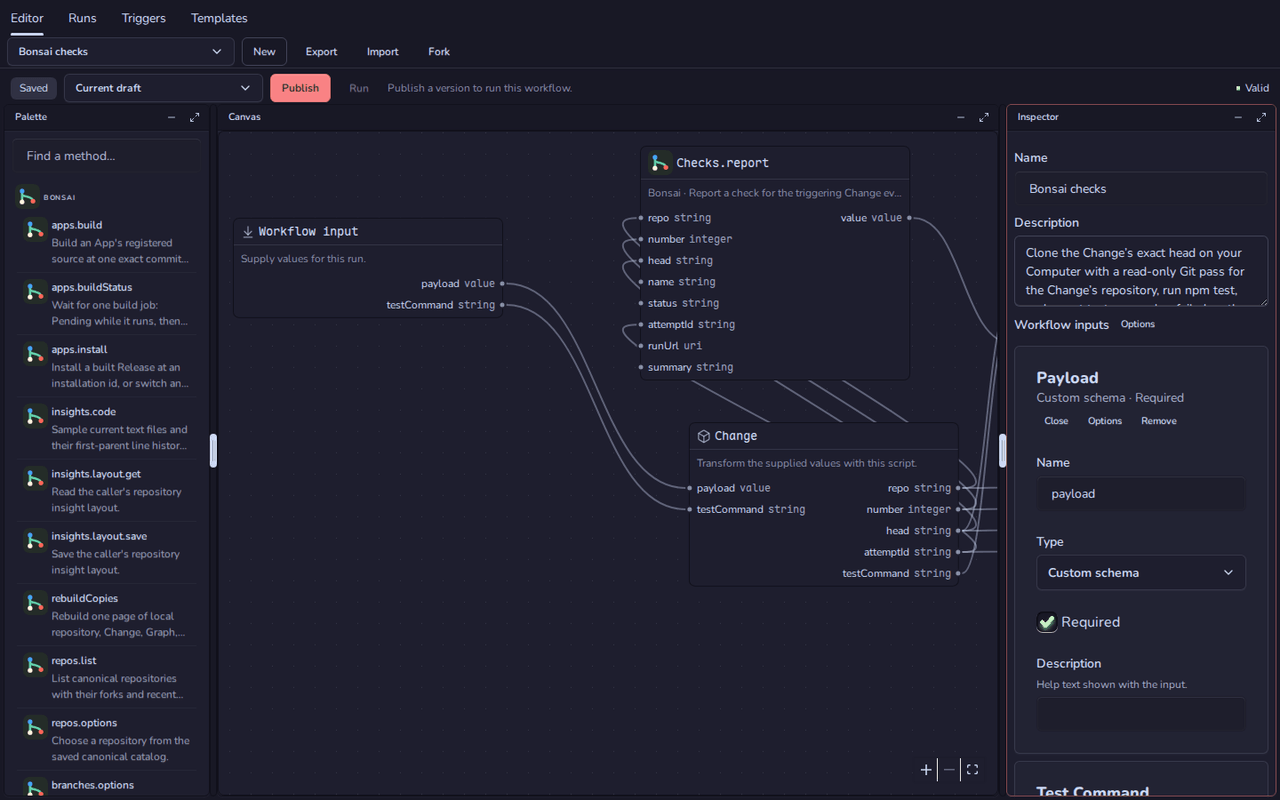Click the Change node cube icon
Viewport: 1280px width, 800px height.
703,436
